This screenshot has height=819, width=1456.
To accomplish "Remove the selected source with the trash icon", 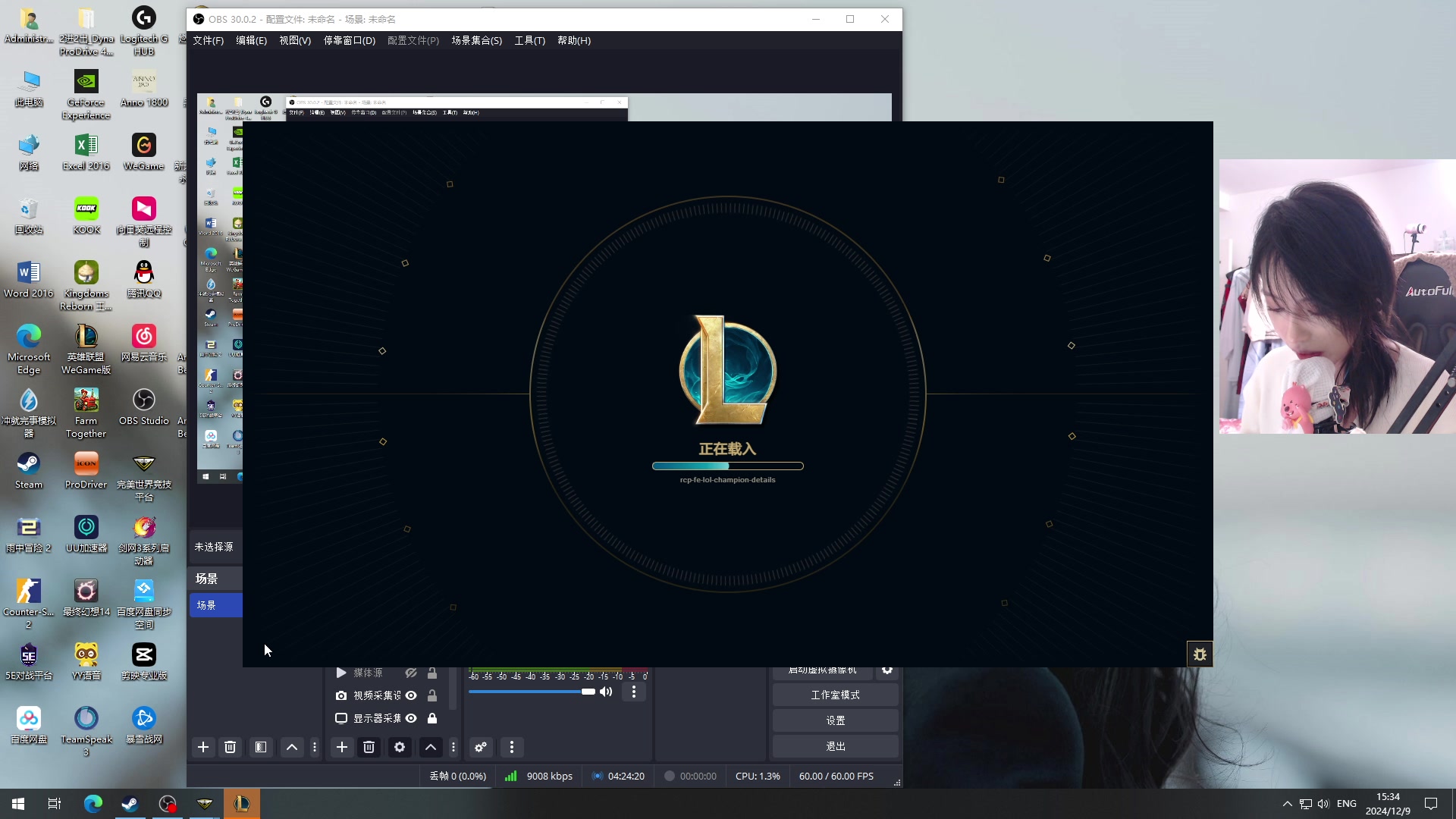I will point(369,747).
